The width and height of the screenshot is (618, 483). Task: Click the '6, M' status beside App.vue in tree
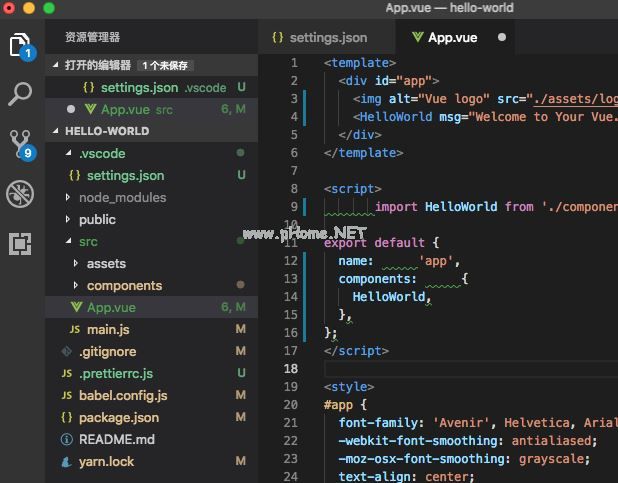pyautogui.click(x=233, y=307)
